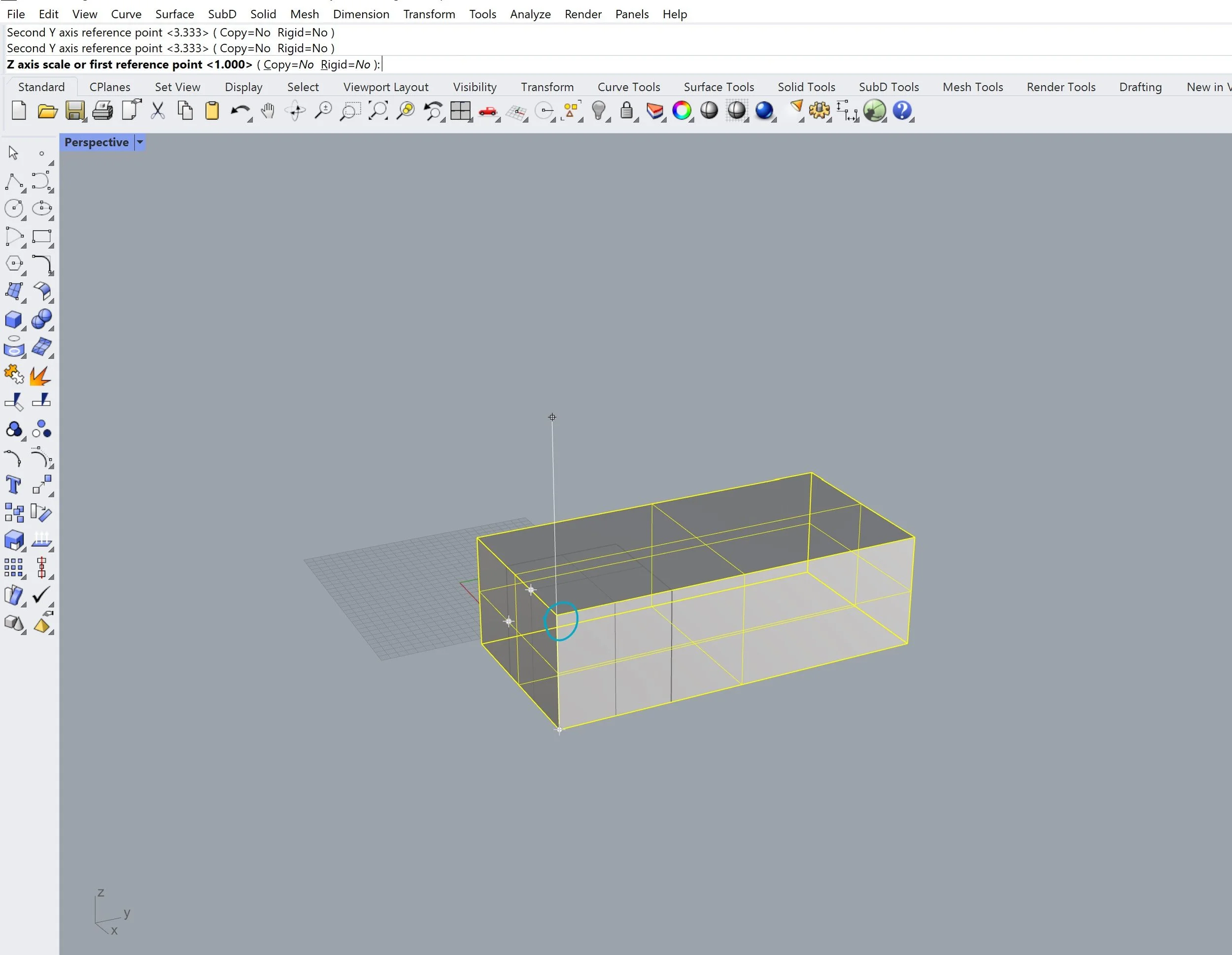Click the Explode icon in sidebar
1232x955 pixels.
click(x=40, y=375)
